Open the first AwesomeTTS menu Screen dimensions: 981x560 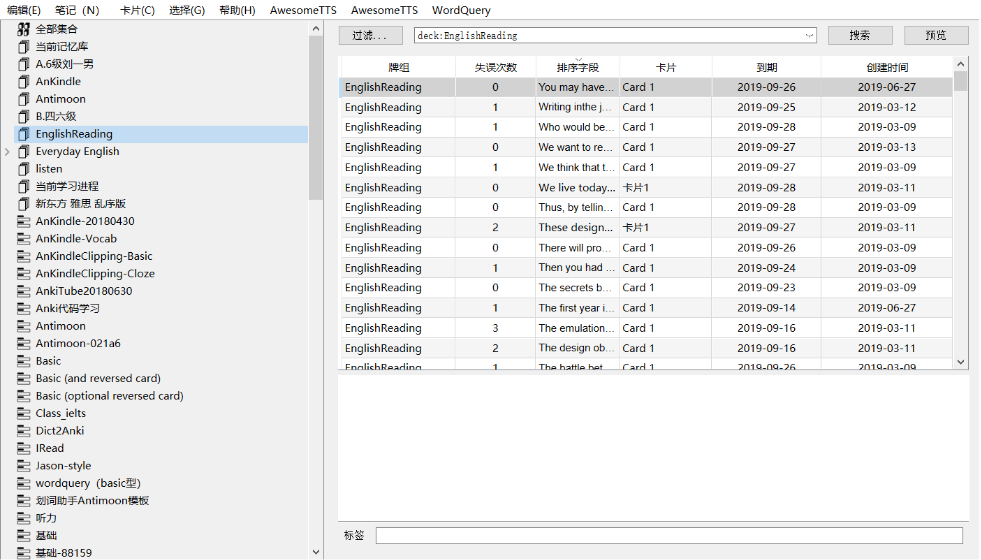point(303,10)
